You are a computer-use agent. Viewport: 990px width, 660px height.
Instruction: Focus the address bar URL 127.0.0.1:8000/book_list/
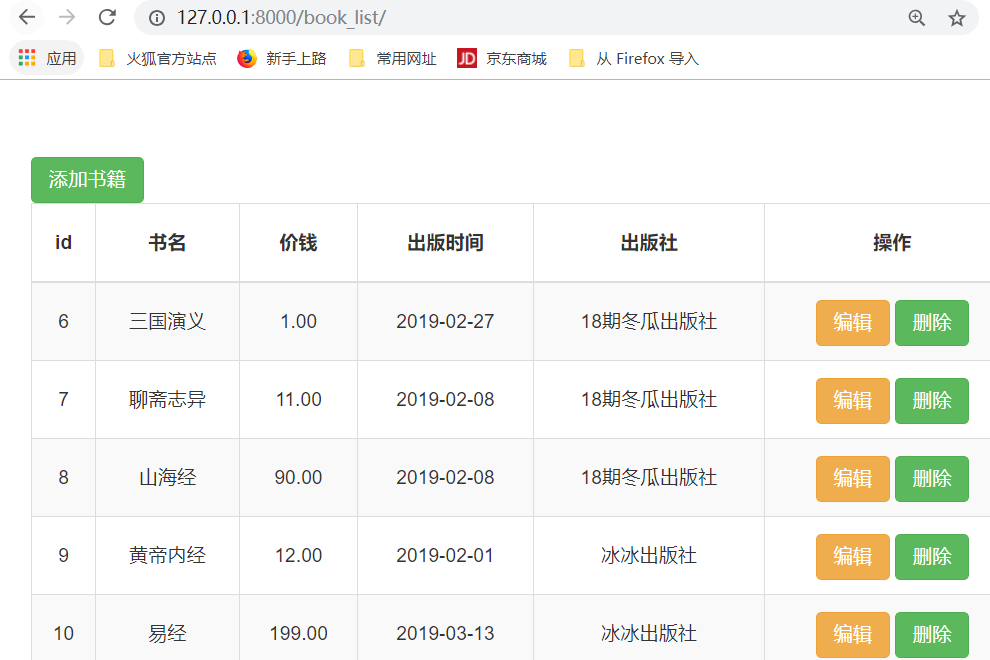pos(282,18)
